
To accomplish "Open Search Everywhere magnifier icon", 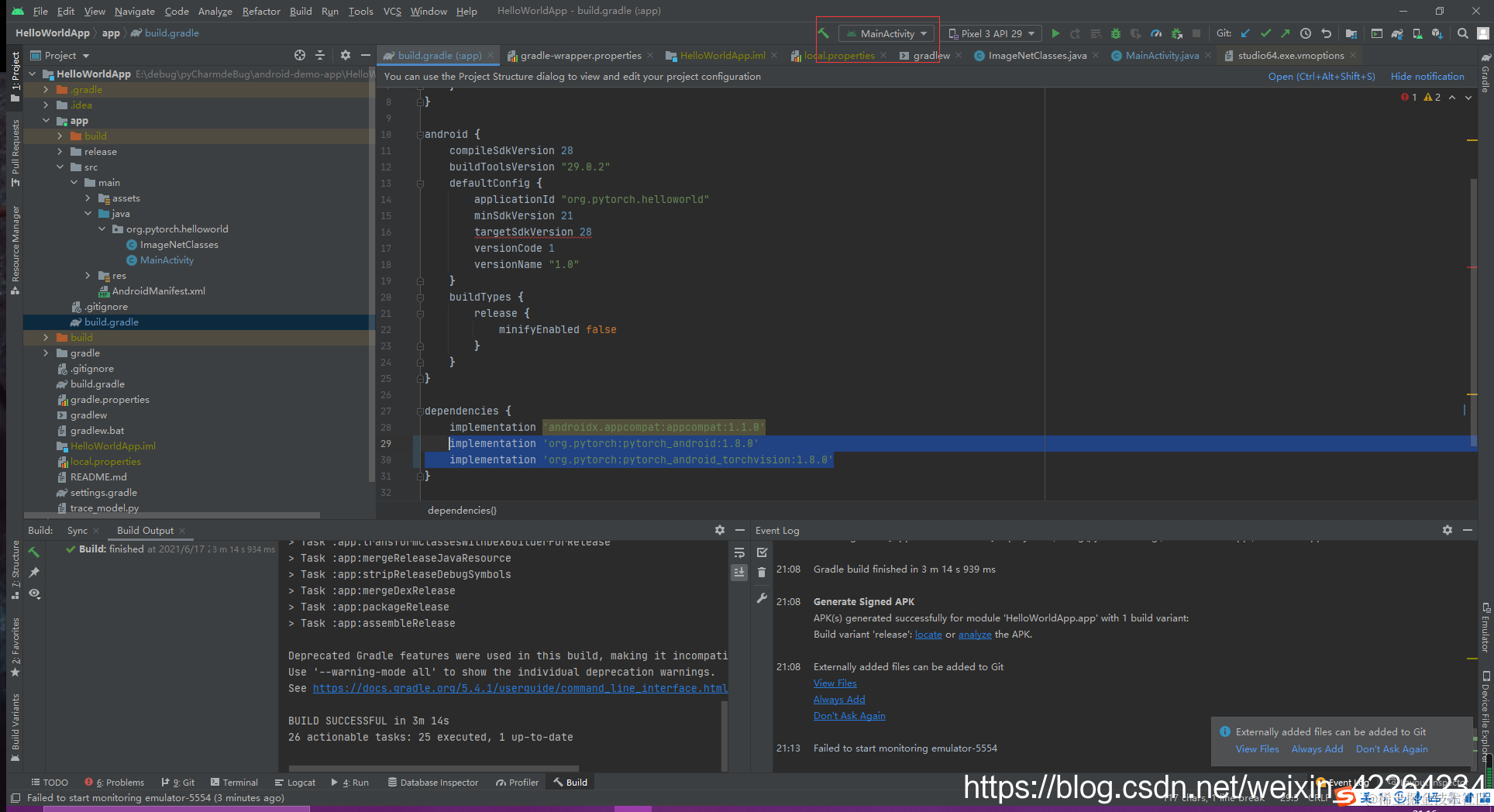I will 1463,33.
